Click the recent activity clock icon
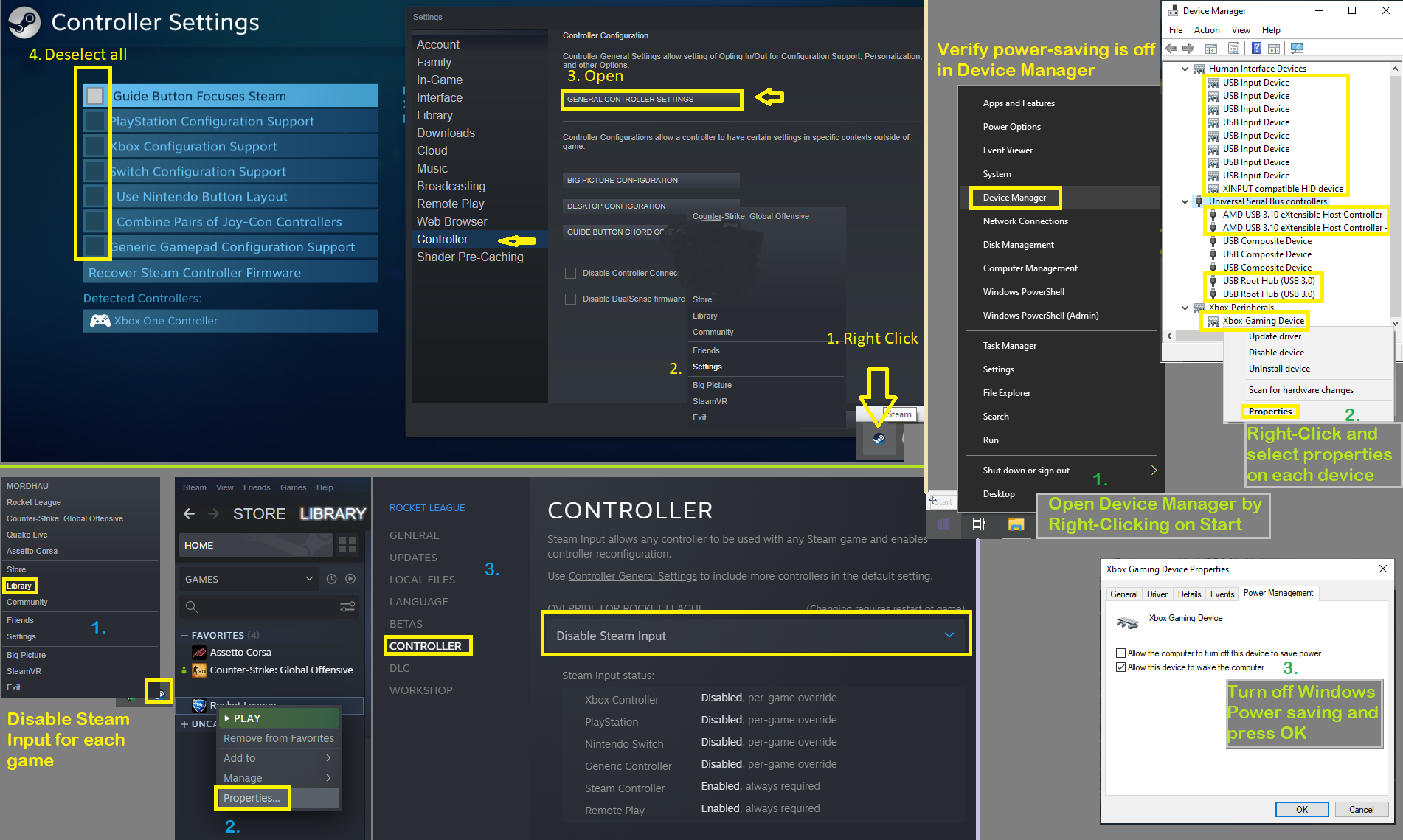The width and height of the screenshot is (1403, 840). (331, 579)
